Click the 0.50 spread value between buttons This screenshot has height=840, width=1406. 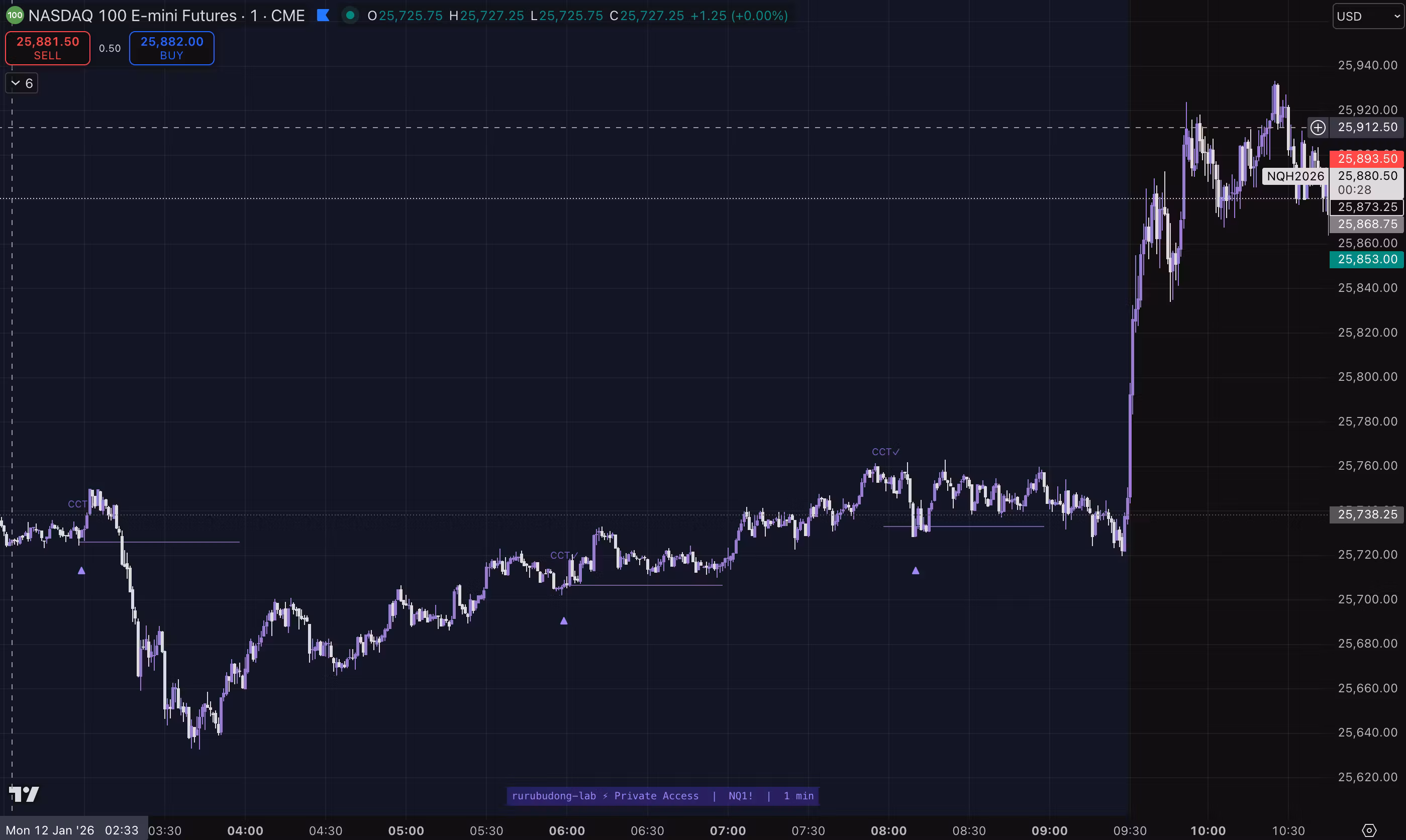110,48
